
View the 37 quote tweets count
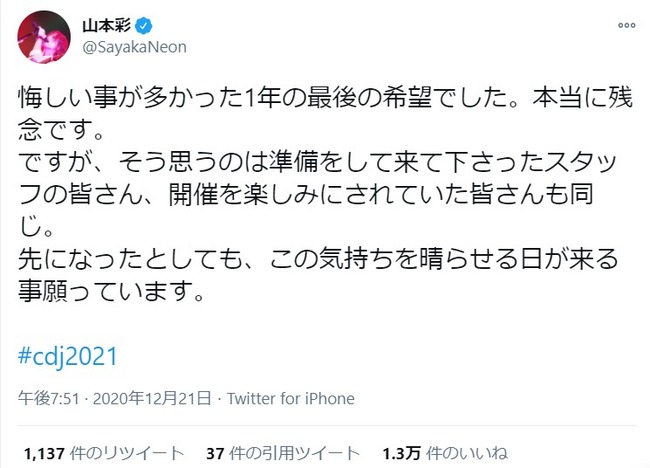point(215,453)
